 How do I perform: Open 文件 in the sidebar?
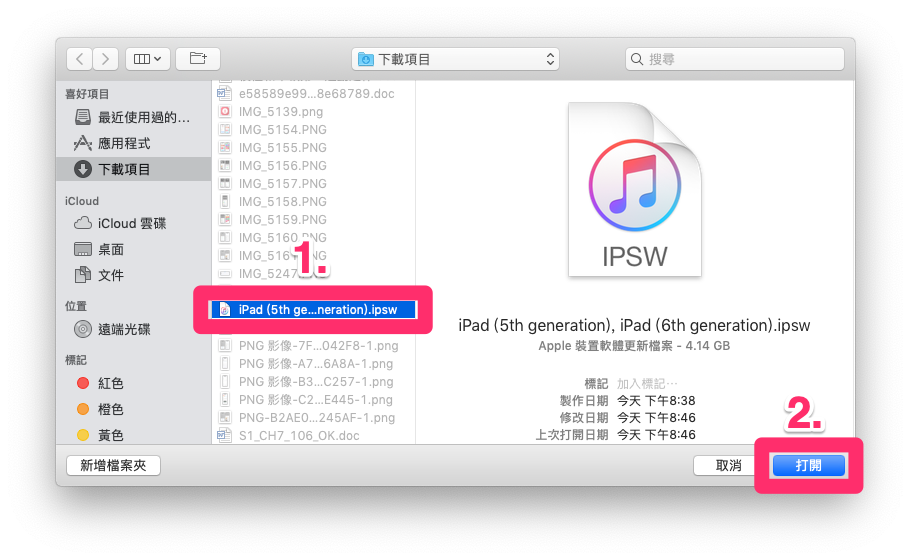coord(134,275)
